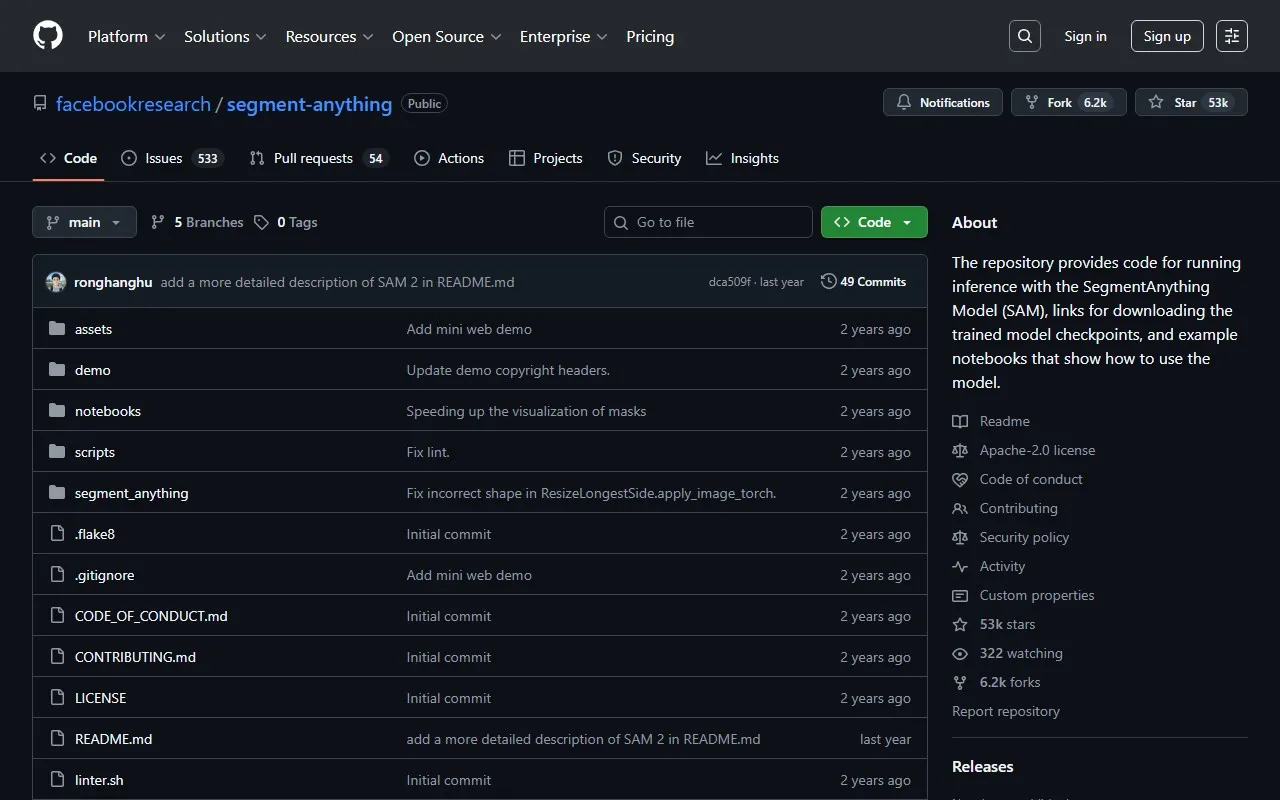Viewport: 1280px width, 800px height.
Task: Click the Sign up button
Action: click(1167, 36)
